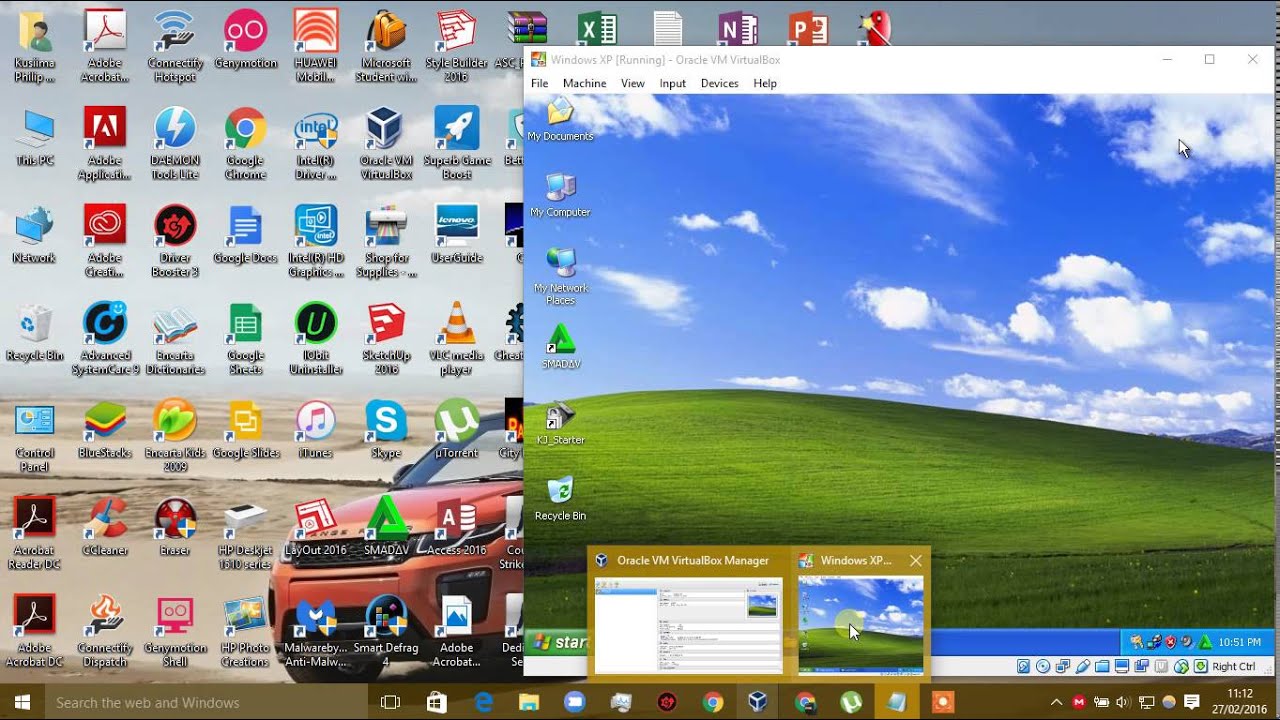Open Google Chrome desktop shortcut
This screenshot has height=720, width=1280.
(x=245, y=144)
